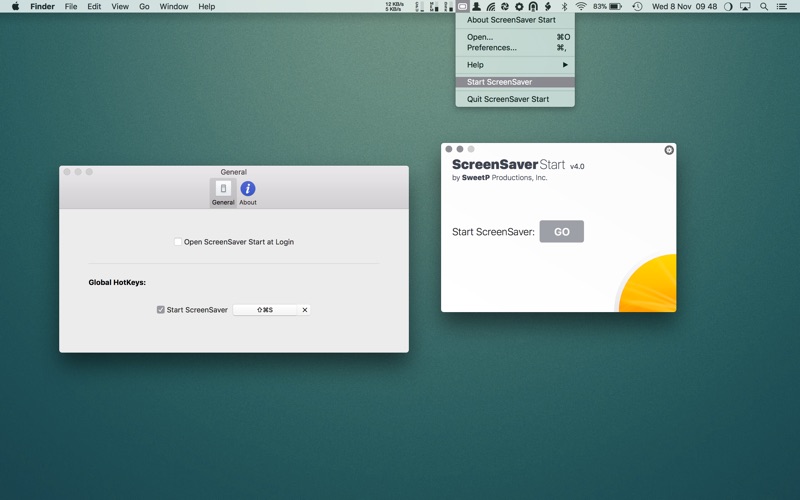Switch to the About preferences pane
The image size is (800, 500).
(x=248, y=193)
